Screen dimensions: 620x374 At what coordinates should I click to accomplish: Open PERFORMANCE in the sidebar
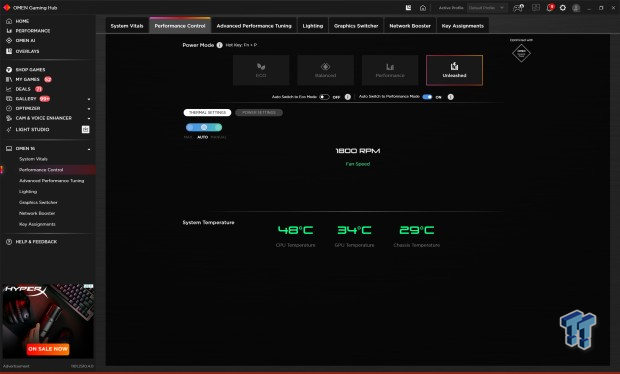[32, 31]
